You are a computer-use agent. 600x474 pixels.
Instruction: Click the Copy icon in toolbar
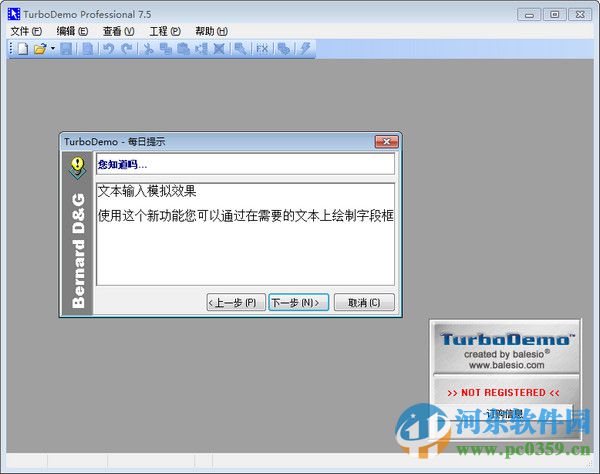[x=166, y=49]
